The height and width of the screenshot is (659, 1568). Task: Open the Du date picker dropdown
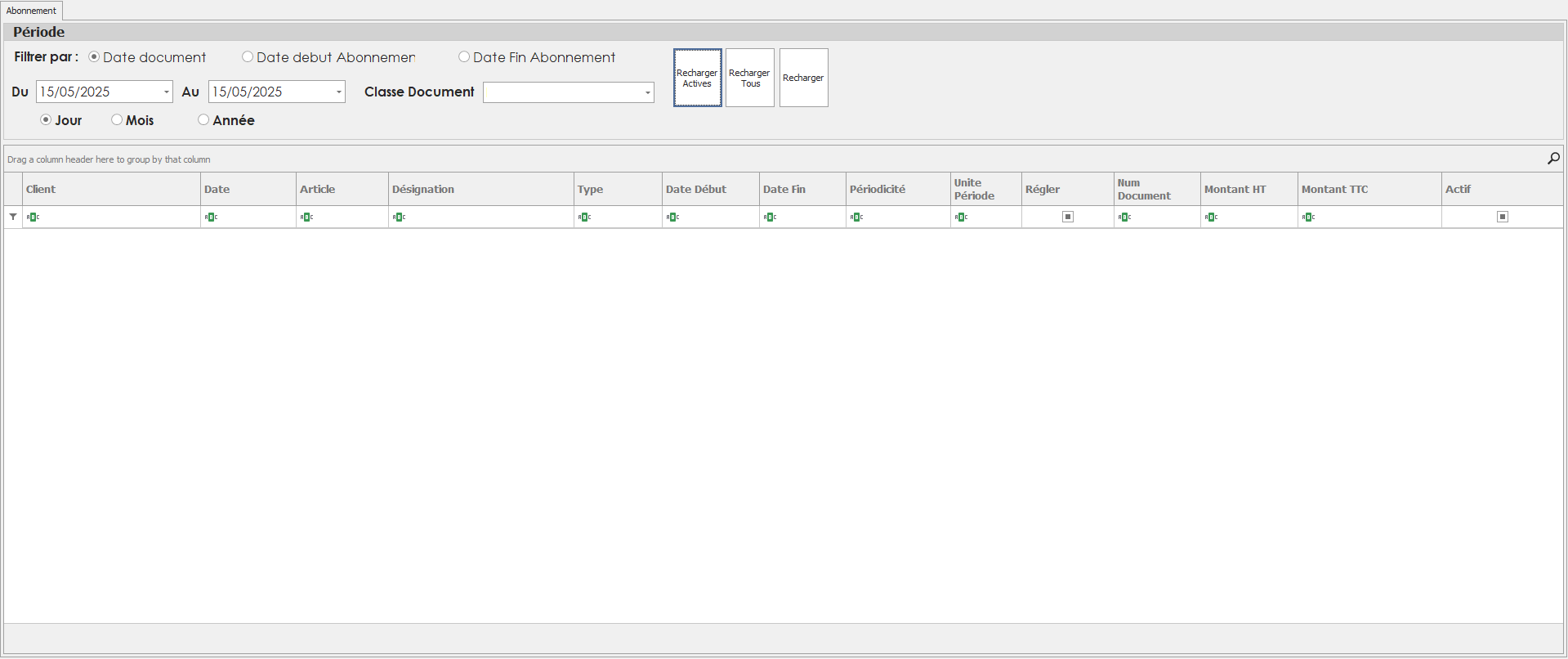point(166,92)
